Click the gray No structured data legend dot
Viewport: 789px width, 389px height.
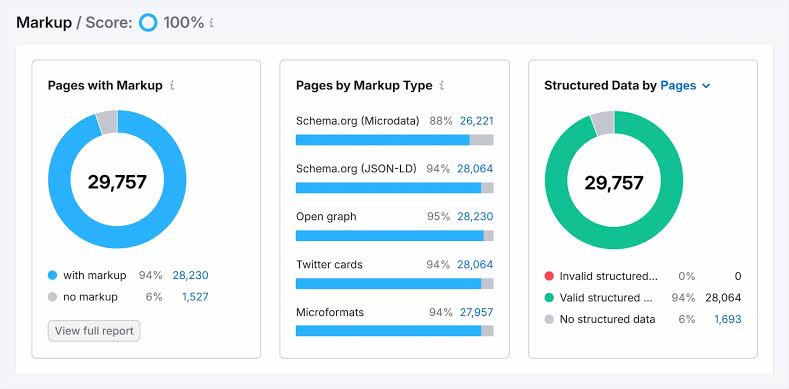click(549, 319)
